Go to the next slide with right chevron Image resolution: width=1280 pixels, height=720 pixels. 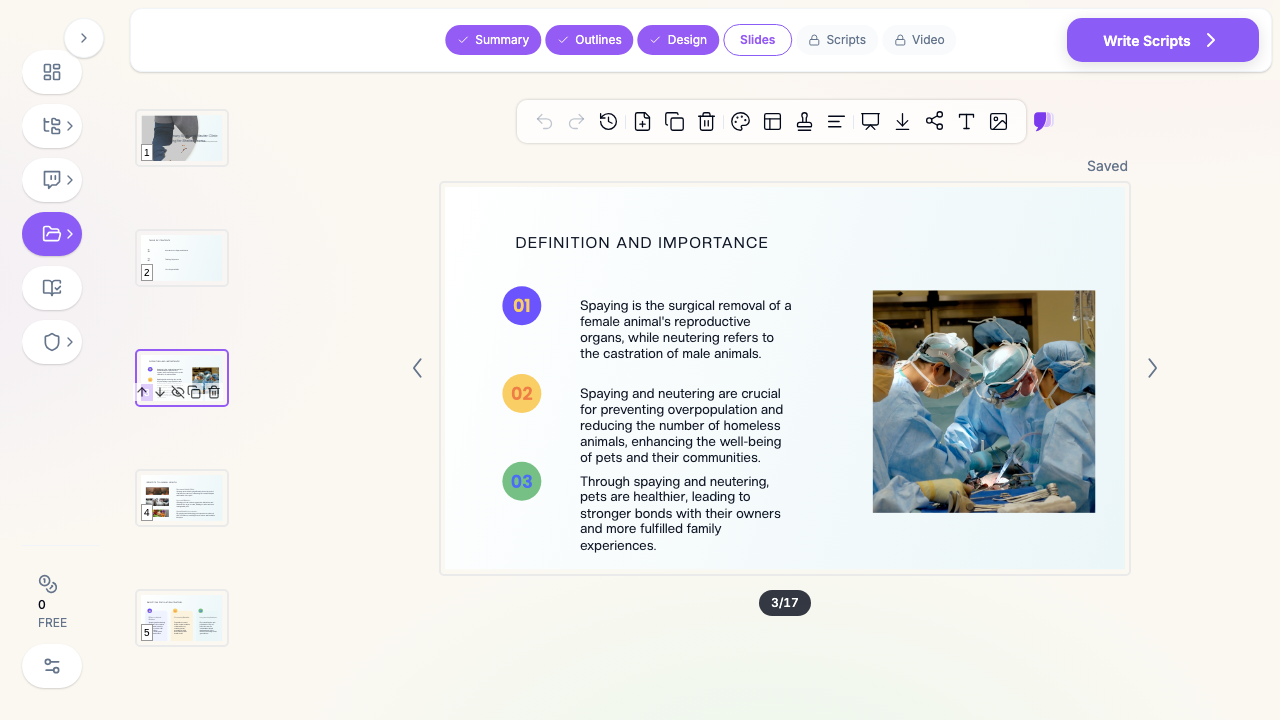click(x=1152, y=368)
